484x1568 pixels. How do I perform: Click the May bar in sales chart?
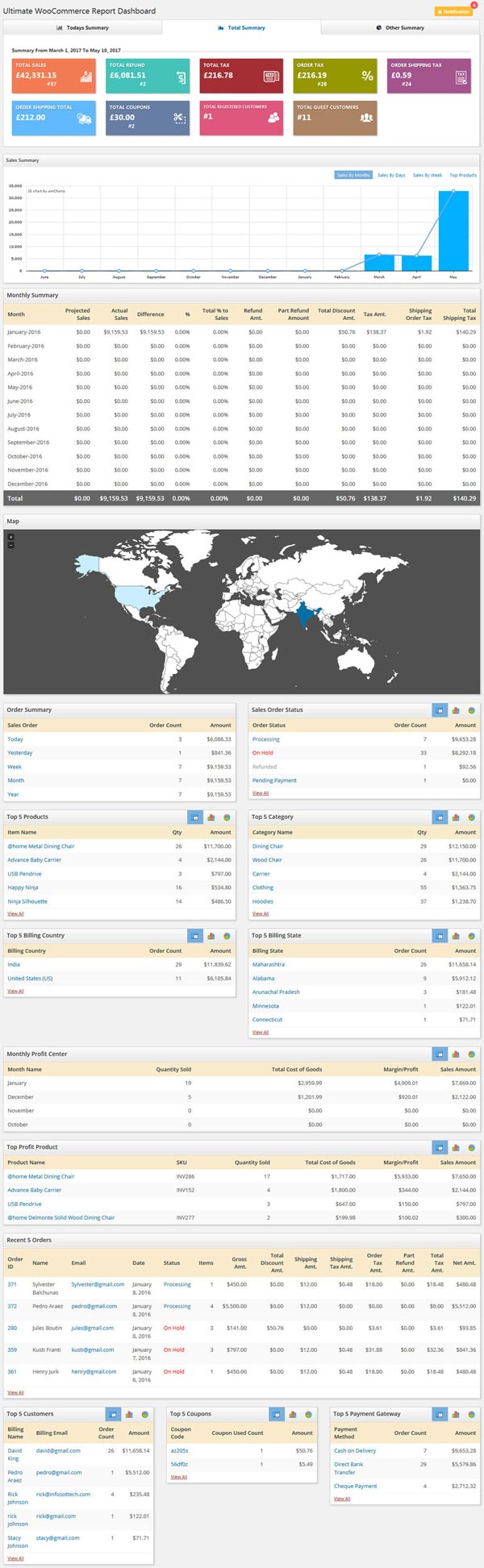(453, 231)
